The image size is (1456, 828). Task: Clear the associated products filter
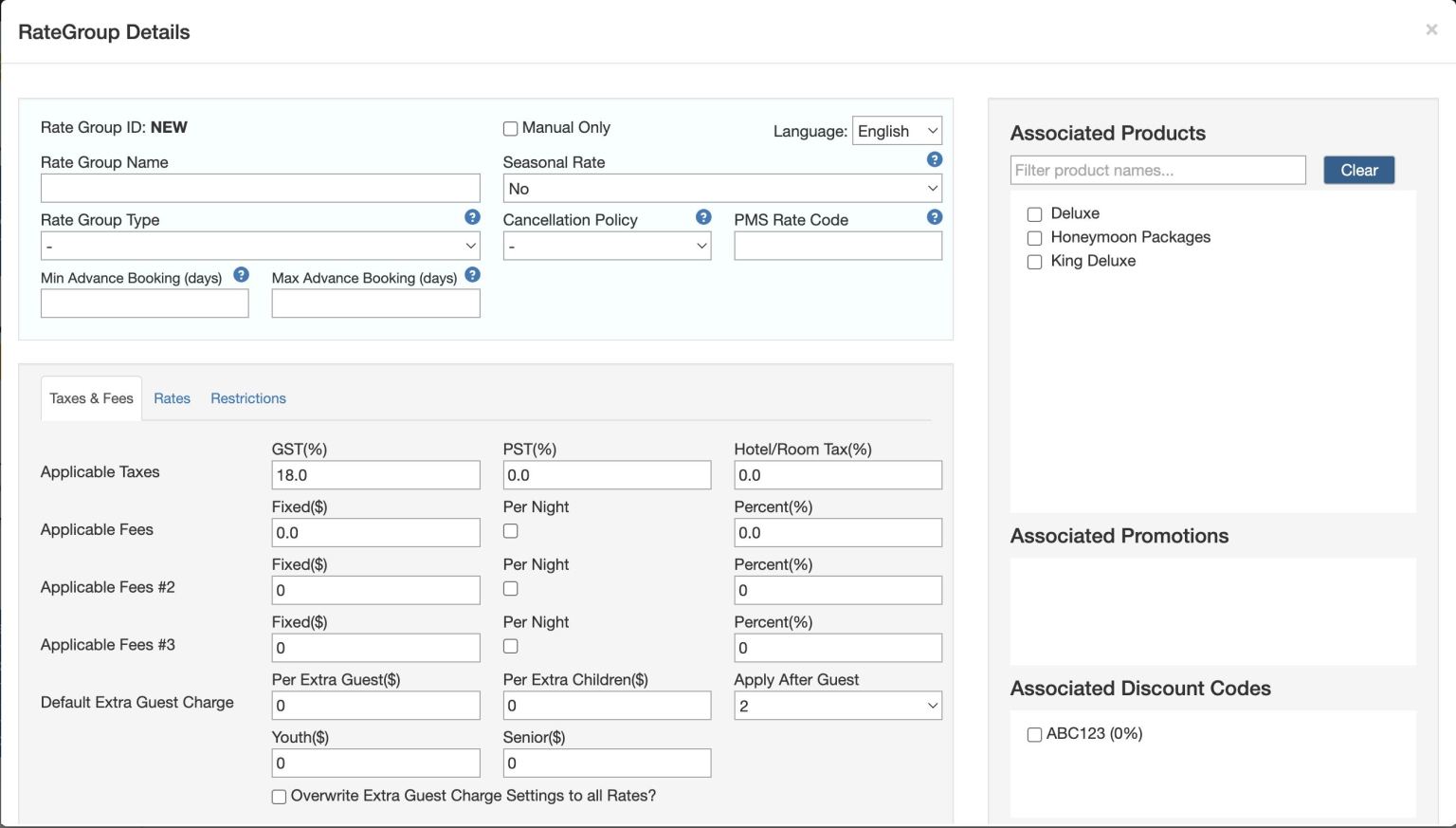point(1358,170)
